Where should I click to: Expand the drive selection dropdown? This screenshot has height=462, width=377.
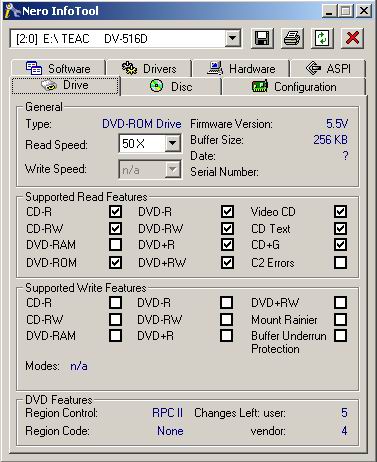click(x=233, y=39)
